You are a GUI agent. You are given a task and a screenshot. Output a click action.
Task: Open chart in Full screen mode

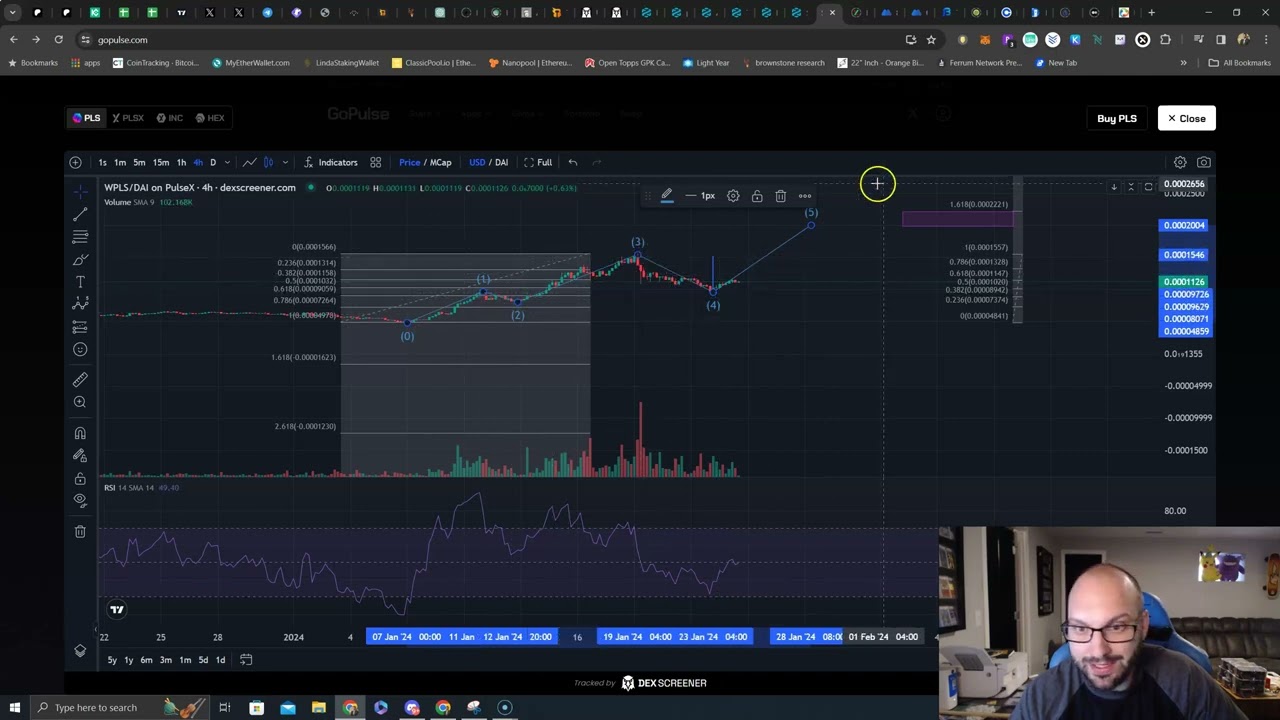click(538, 162)
